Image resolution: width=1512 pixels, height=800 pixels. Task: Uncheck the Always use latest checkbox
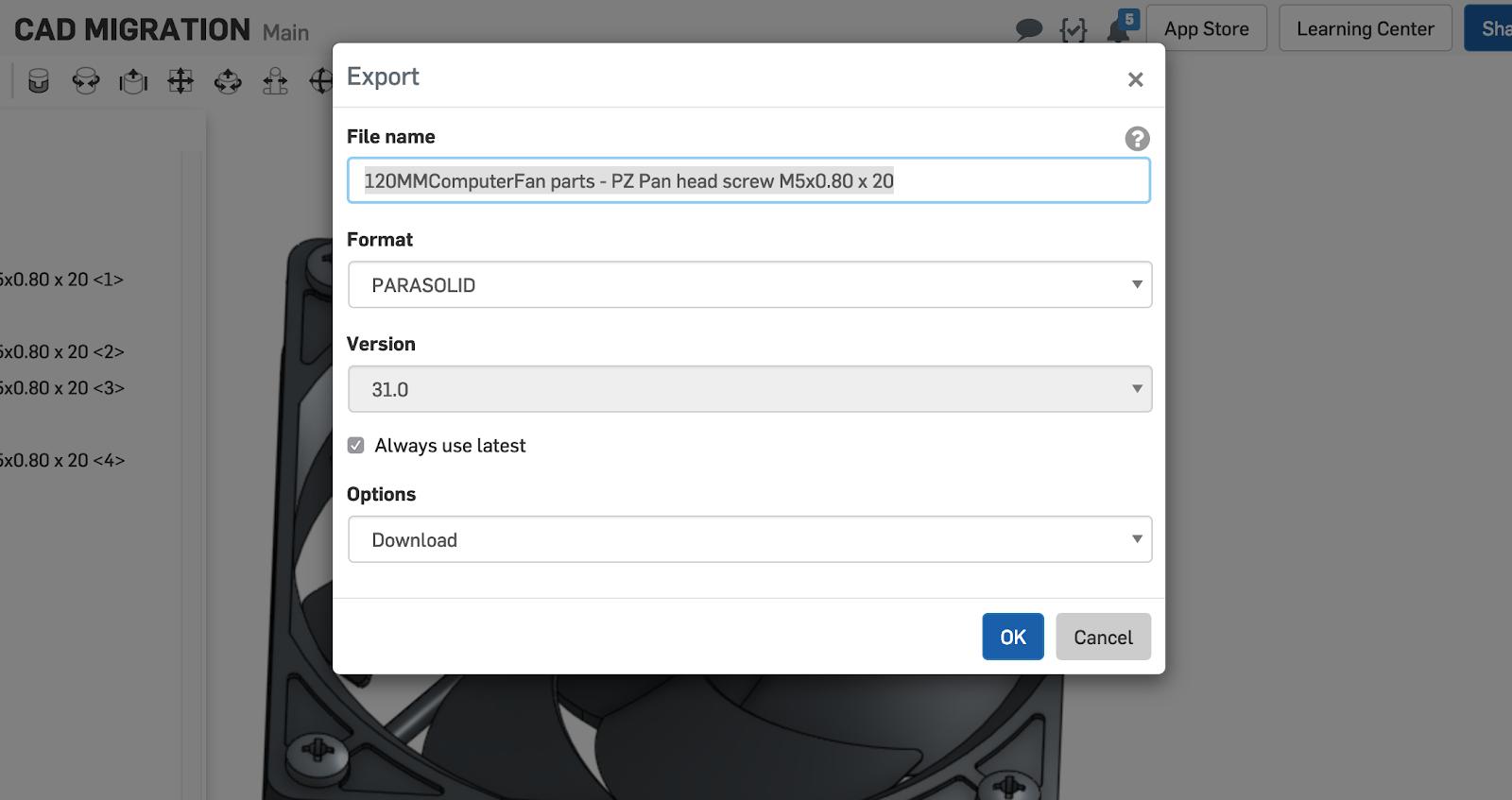356,446
